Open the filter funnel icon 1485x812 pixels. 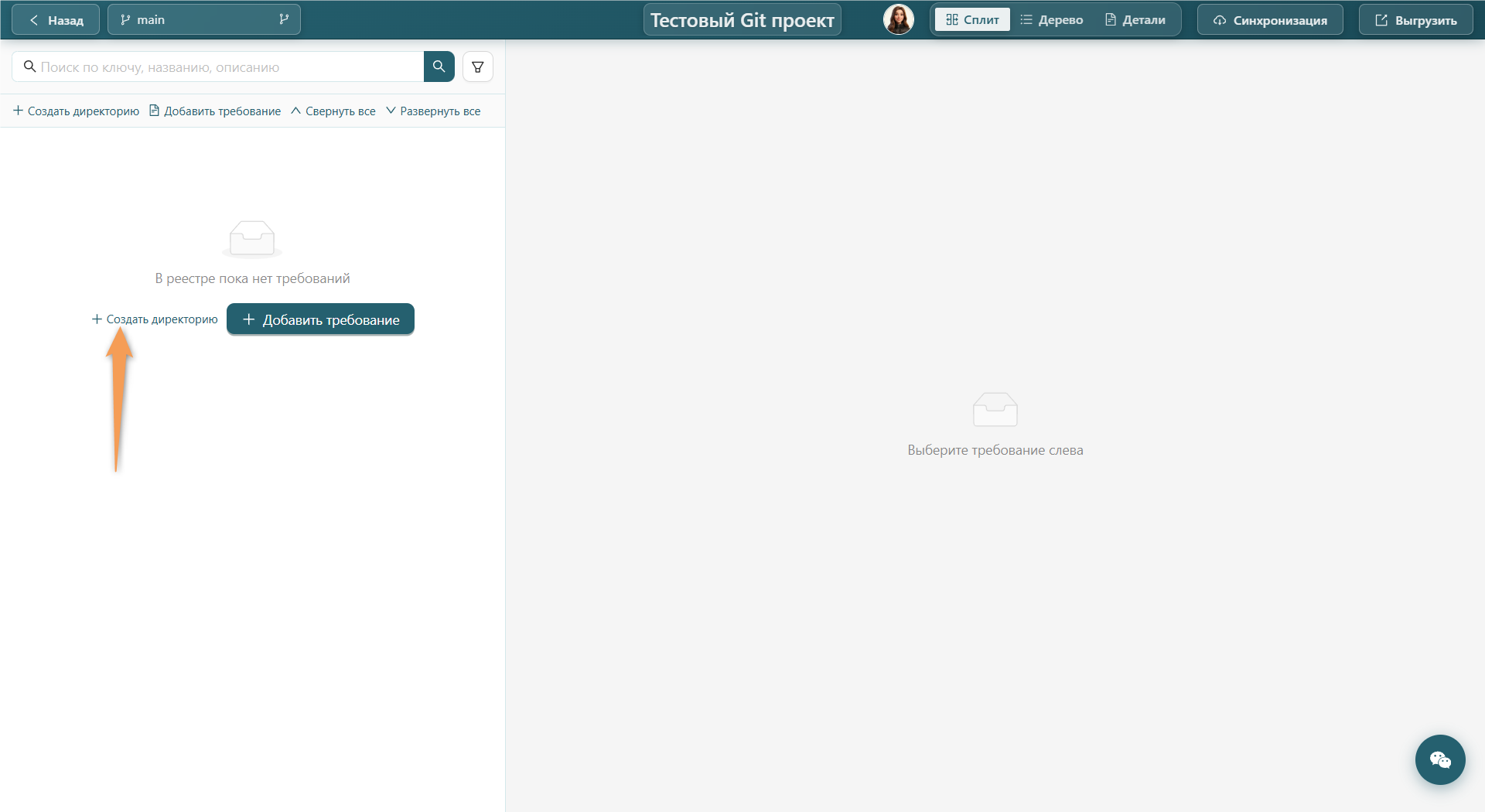click(x=478, y=67)
